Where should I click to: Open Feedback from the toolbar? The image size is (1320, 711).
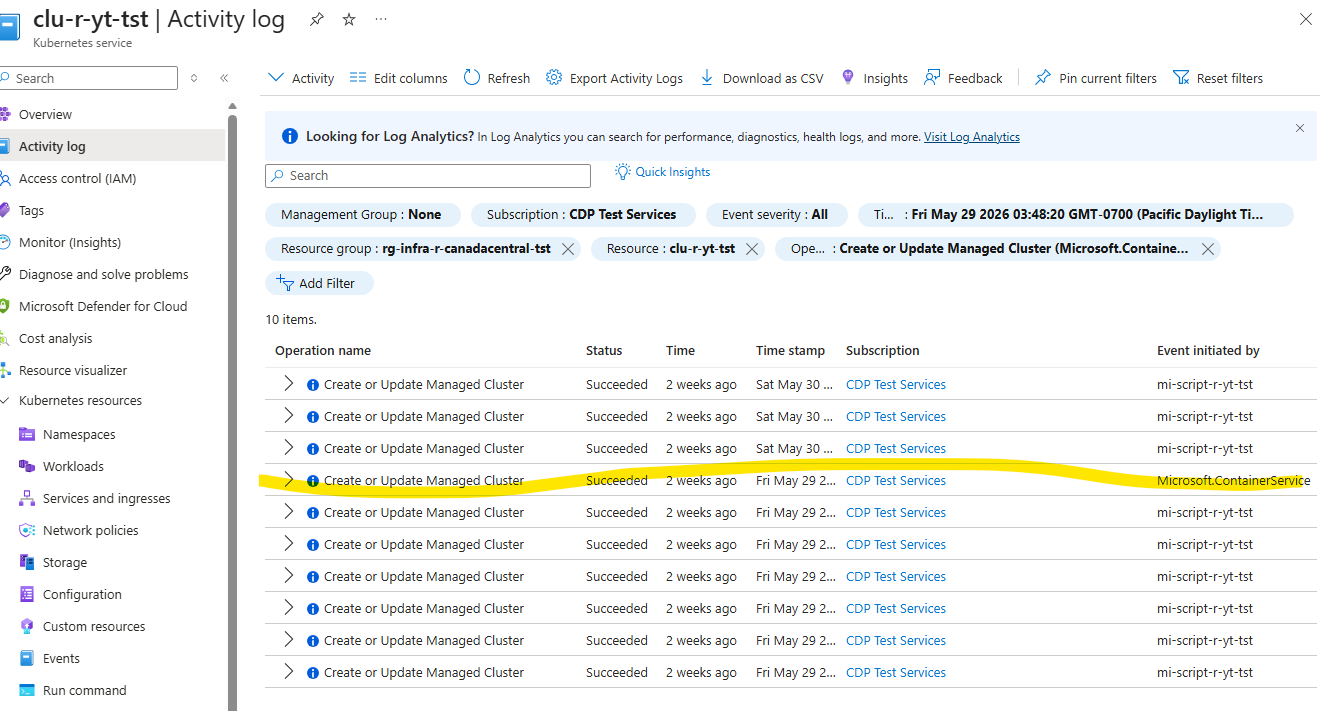pos(963,78)
